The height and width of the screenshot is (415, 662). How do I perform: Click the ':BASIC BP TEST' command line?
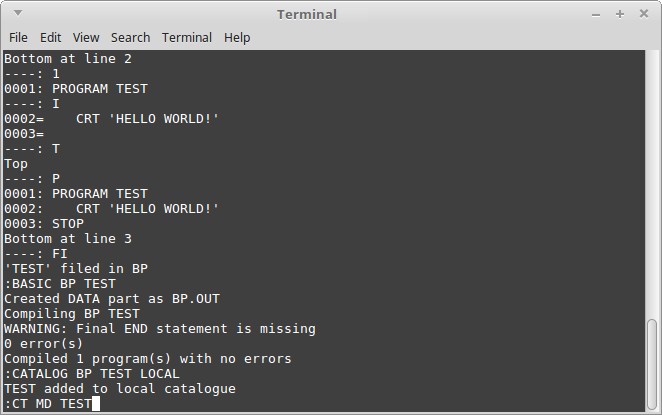pos(60,284)
